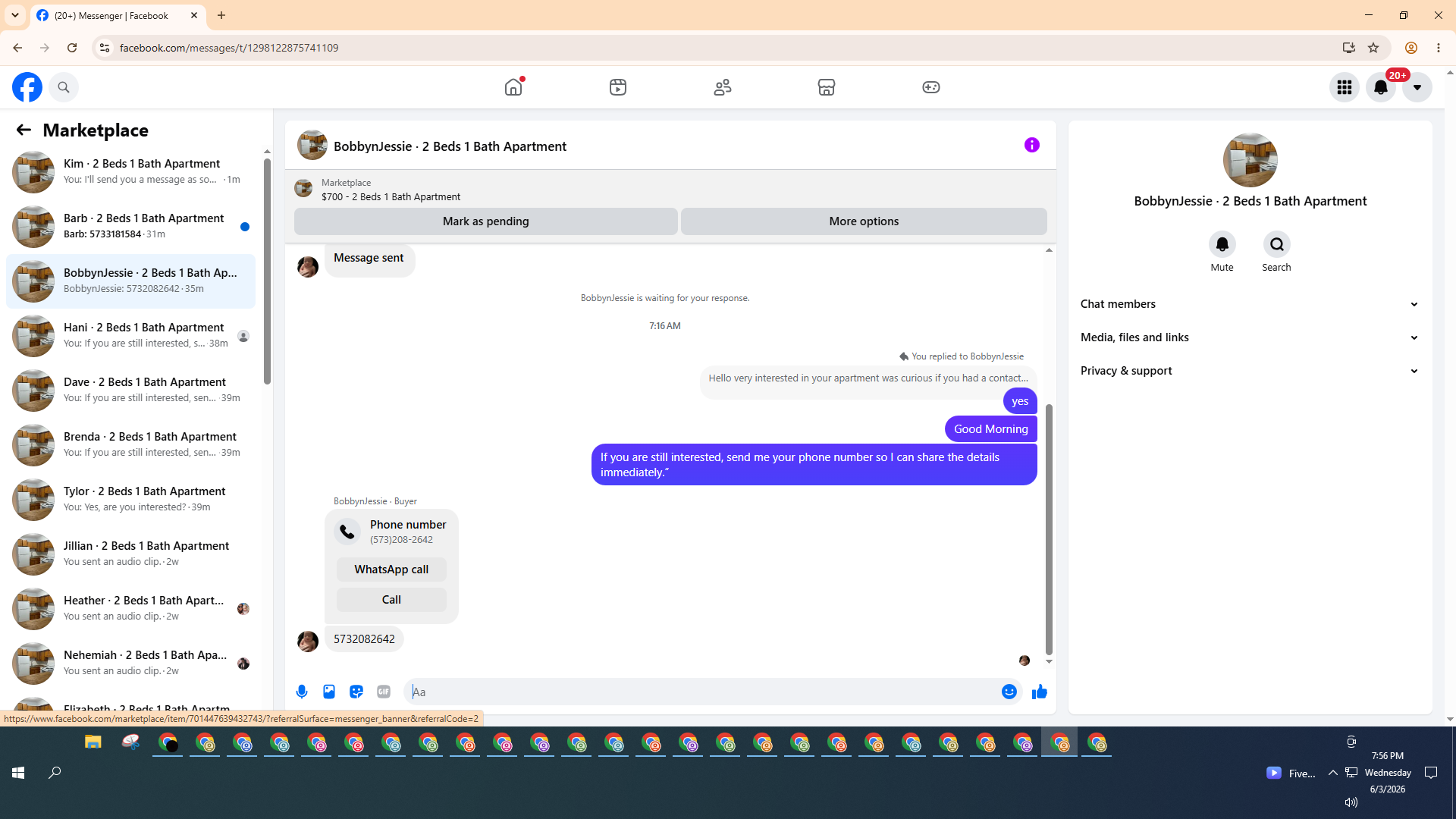The height and width of the screenshot is (819, 1456).
Task: Open Heather apartment conversation
Action: (130, 609)
